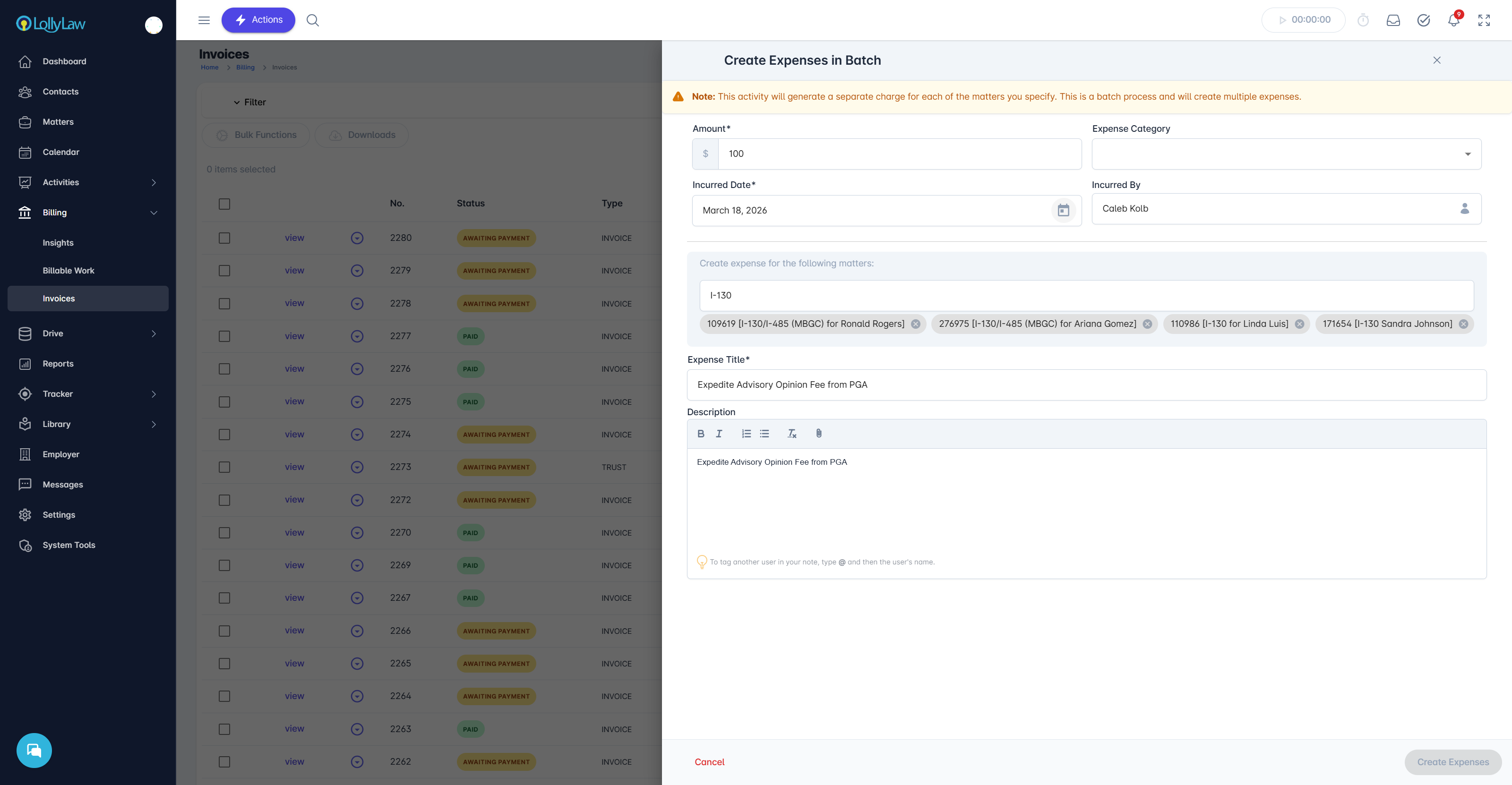Close the Create Expenses in Batch panel
This screenshot has height=785, width=1512.
click(1437, 60)
